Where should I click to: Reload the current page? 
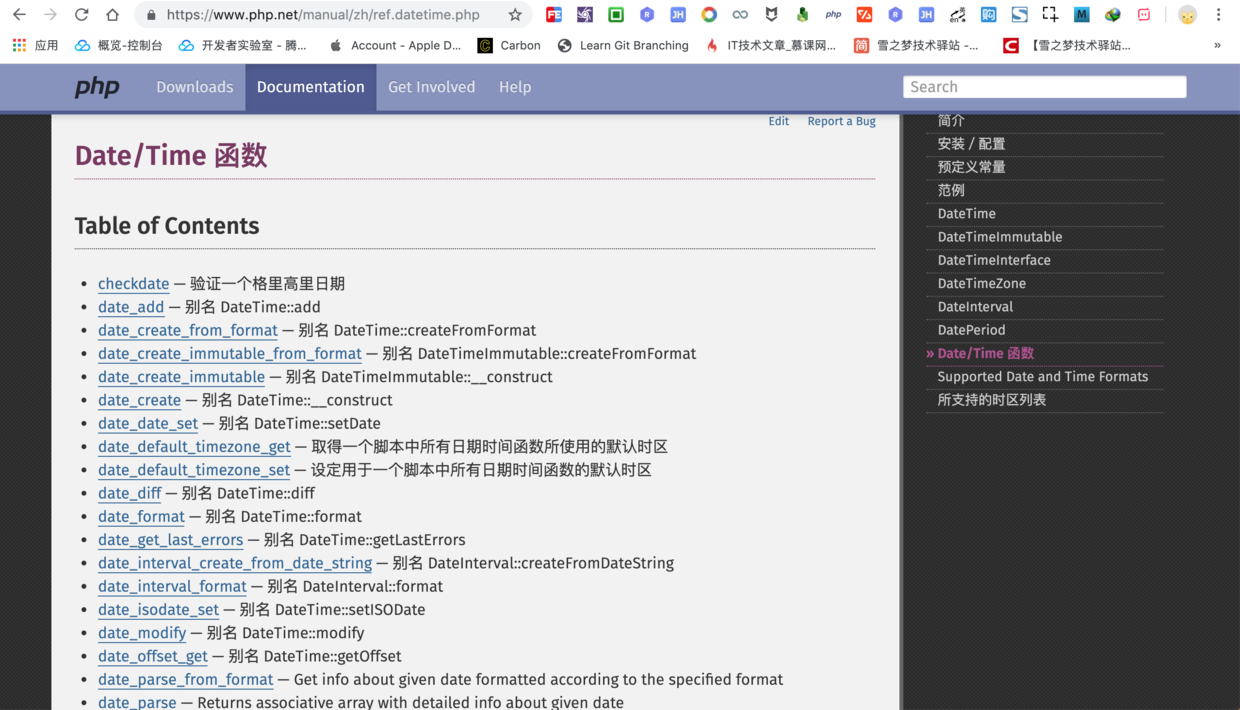coord(82,14)
